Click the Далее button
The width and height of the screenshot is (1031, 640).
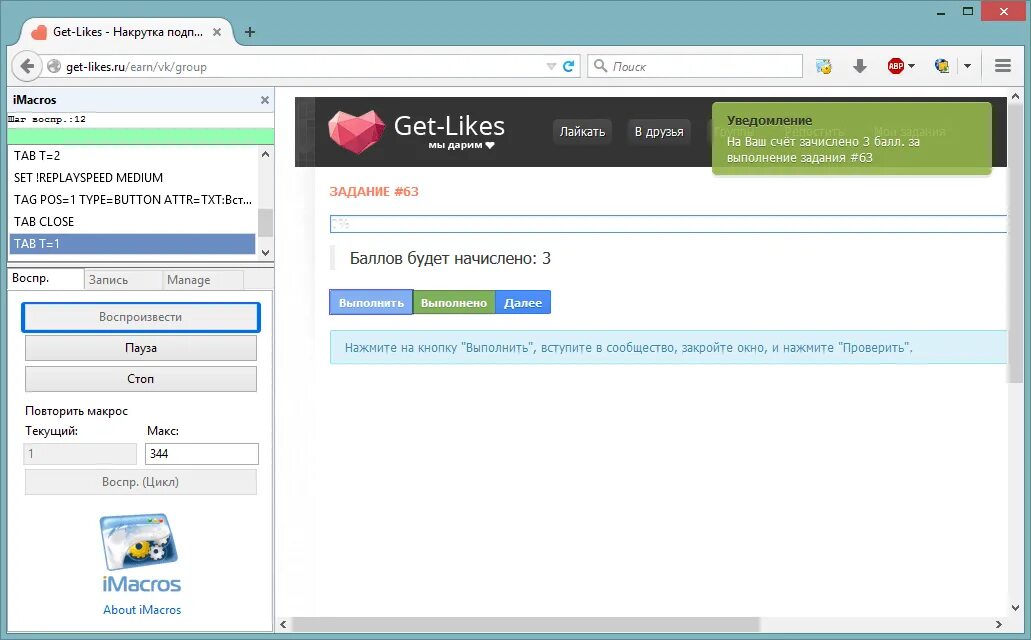(523, 303)
